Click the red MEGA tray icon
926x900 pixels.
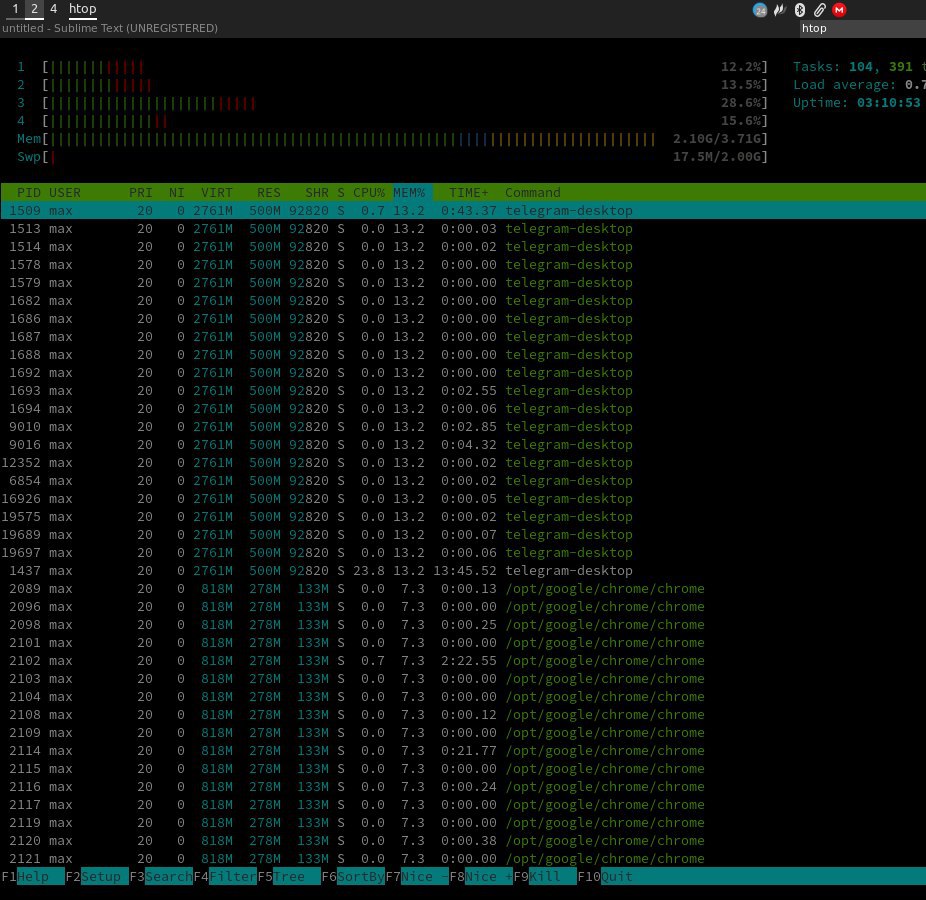click(x=839, y=10)
